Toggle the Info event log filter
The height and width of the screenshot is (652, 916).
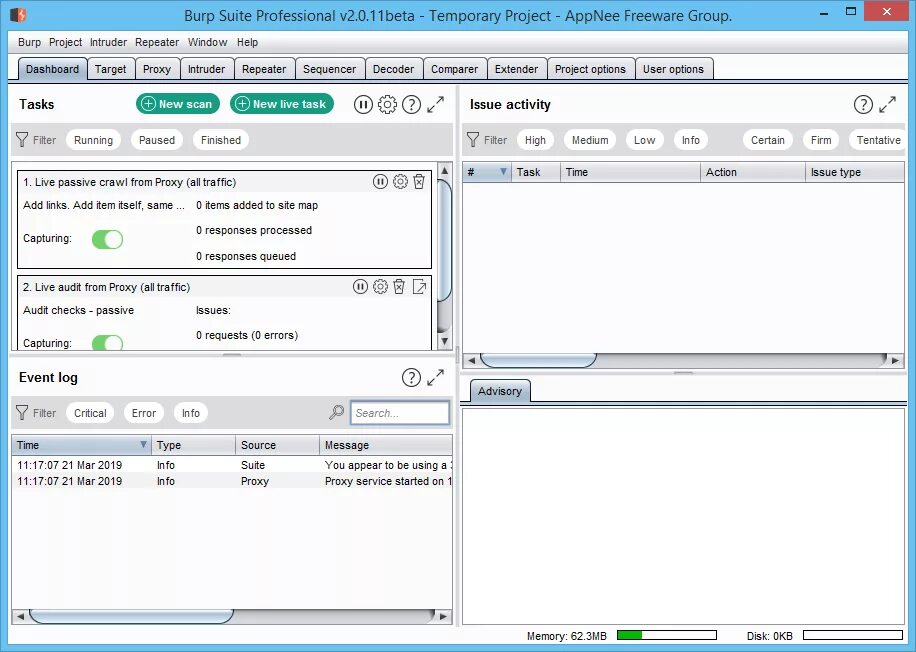coord(190,413)
